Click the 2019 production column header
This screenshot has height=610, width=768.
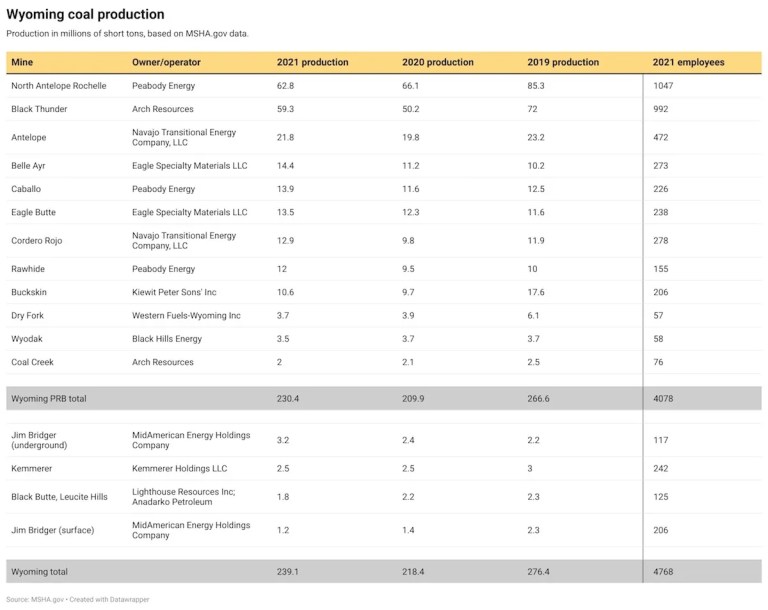[563, 62]
